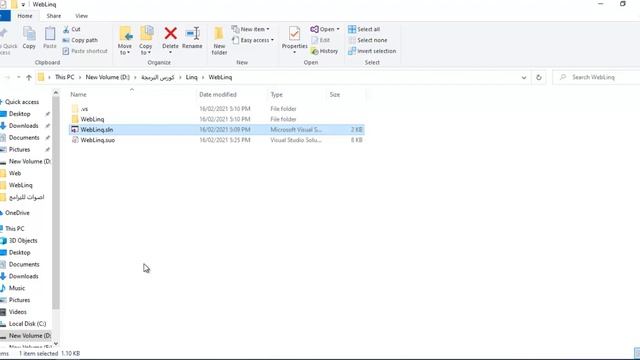This screenshot has width=640, height=360.
Task: Open the Easy access dropdown
Action: pyautogui.click(x=253, y=40)
